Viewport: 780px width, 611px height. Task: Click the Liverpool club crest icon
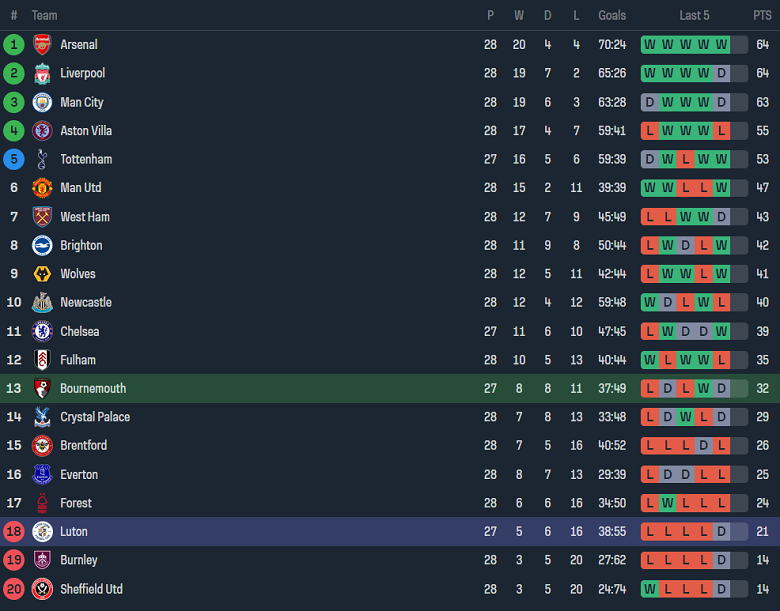pos(42,73)
